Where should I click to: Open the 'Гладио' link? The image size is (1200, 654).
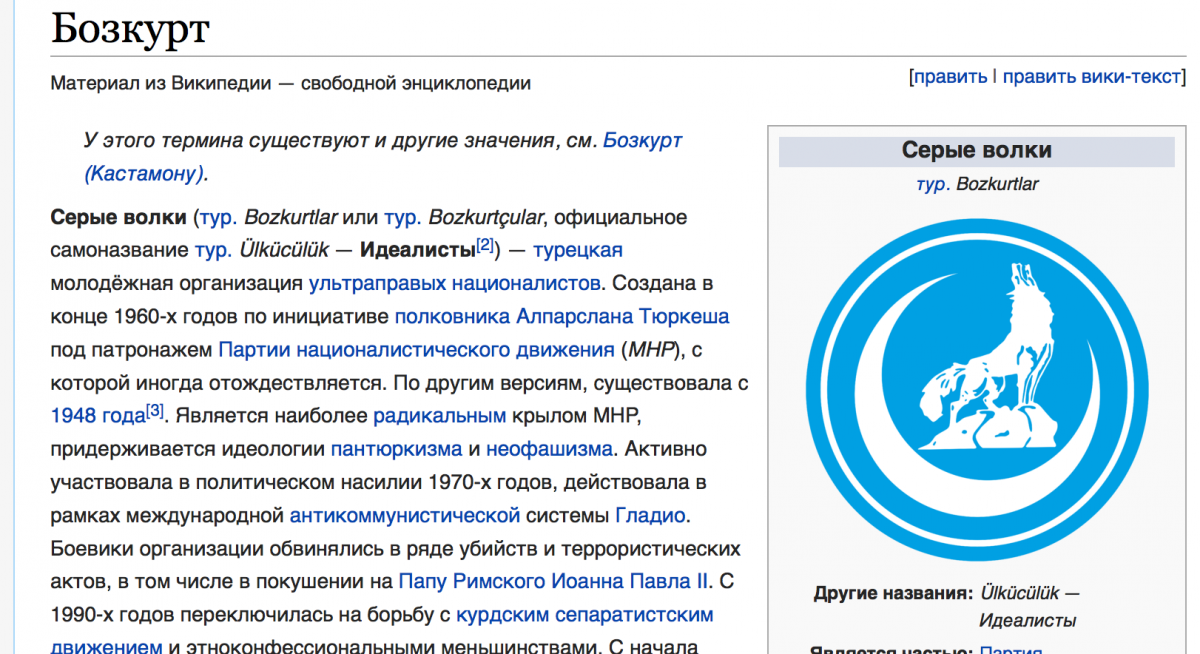pos(650,516)
